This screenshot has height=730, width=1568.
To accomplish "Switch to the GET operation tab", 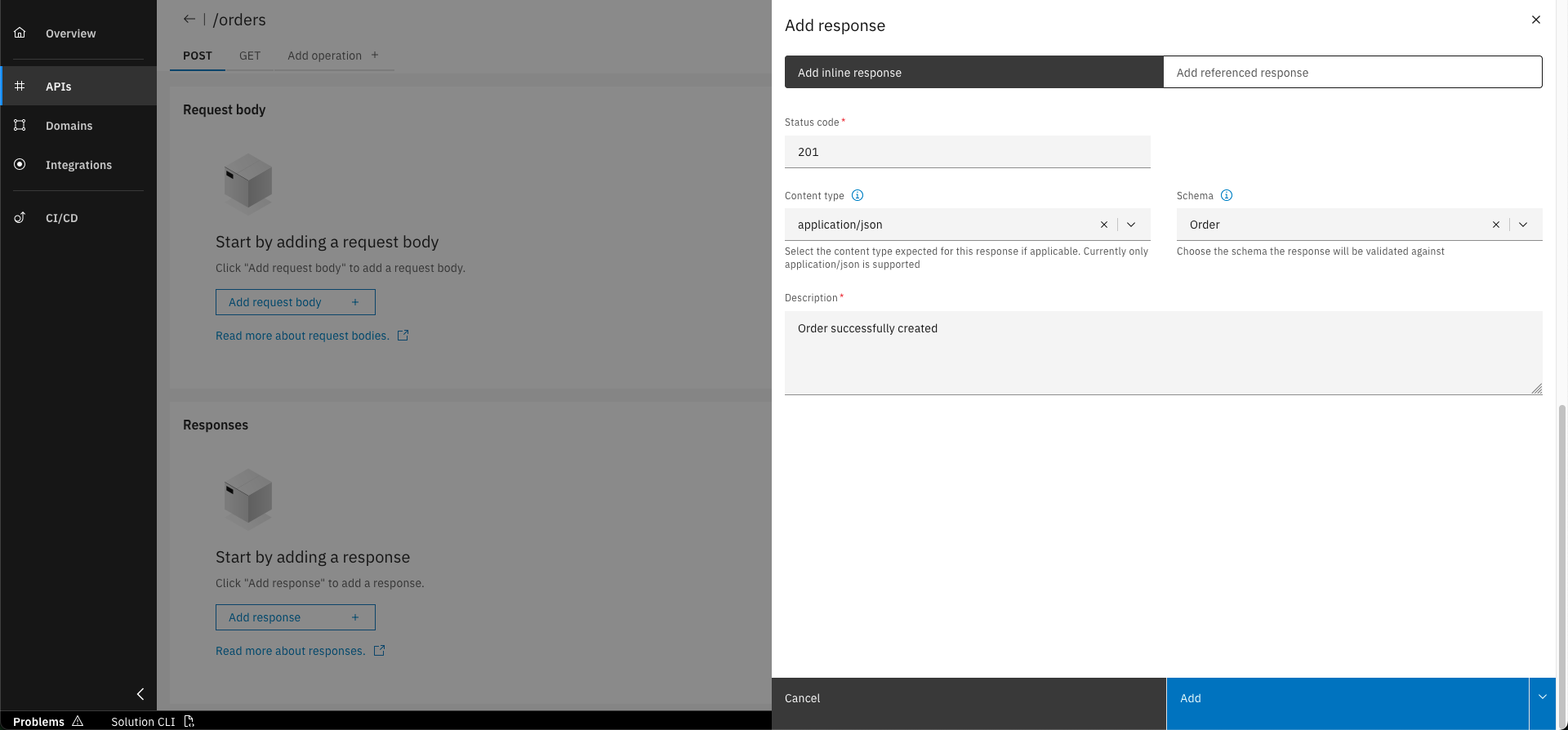I will tap(250, 56).
